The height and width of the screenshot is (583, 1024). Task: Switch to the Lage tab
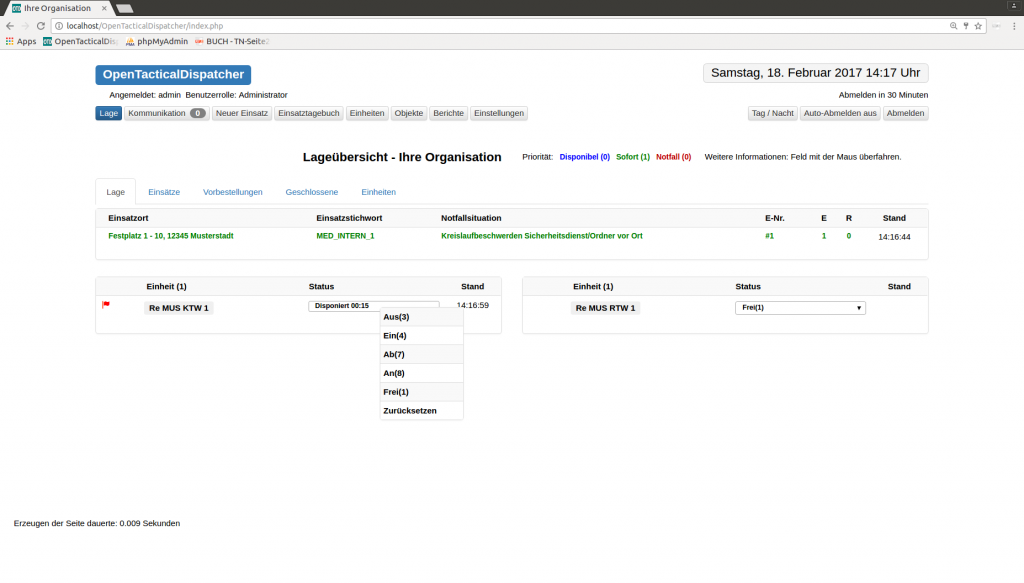pyautogui.click(x=116, y=192)
